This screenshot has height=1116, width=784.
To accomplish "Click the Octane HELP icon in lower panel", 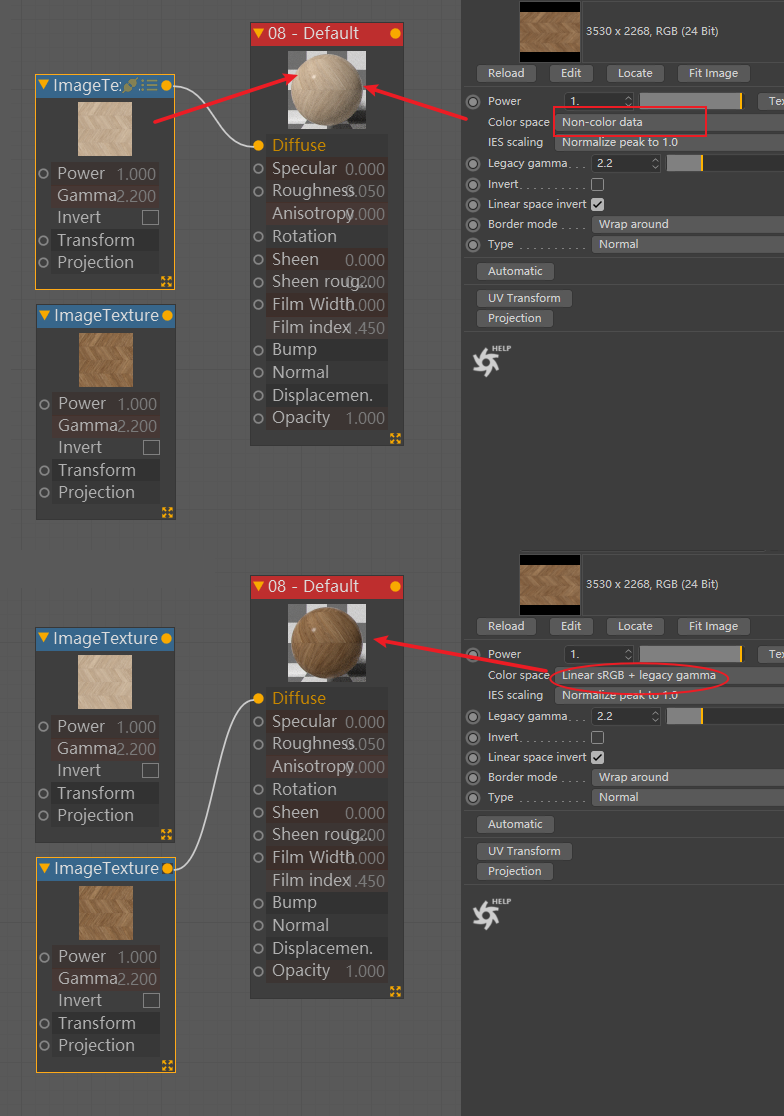I will (491, 913).
